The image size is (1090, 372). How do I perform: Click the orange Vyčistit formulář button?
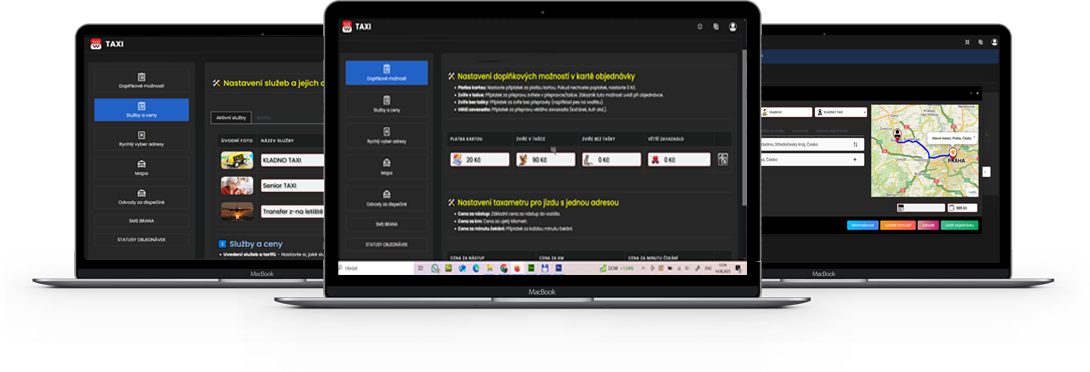[897, 225]
